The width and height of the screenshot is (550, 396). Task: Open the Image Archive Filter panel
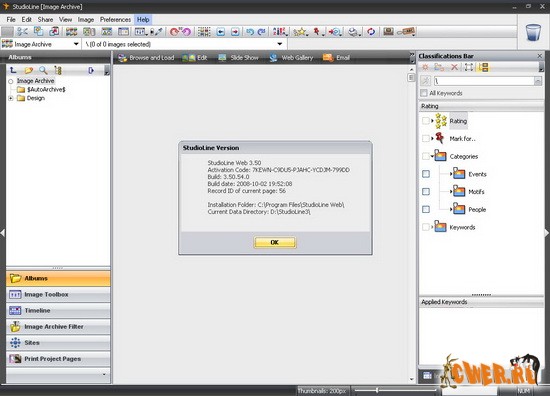(x=58, y=327)
